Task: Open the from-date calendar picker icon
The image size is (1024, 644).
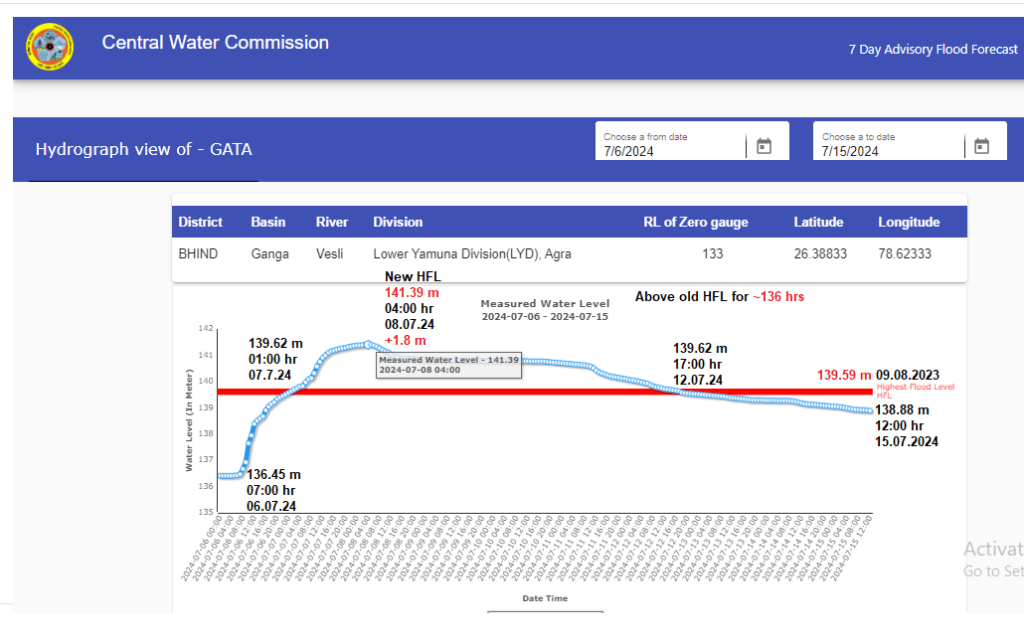Action: pyautogui.click(x=764, y=146)
